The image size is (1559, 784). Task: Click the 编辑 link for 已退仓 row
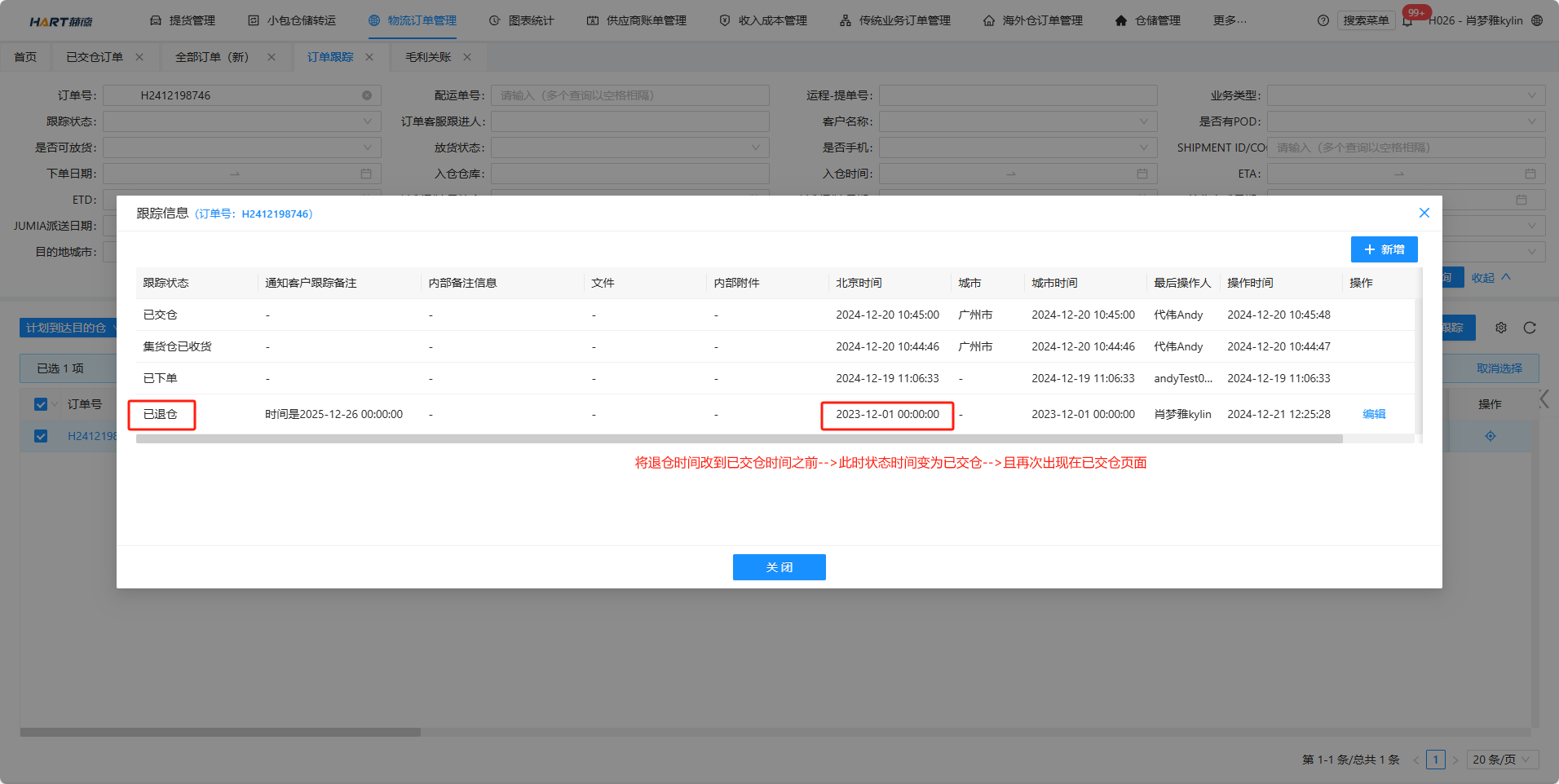pyautogui.click(x=1374, y=414)
